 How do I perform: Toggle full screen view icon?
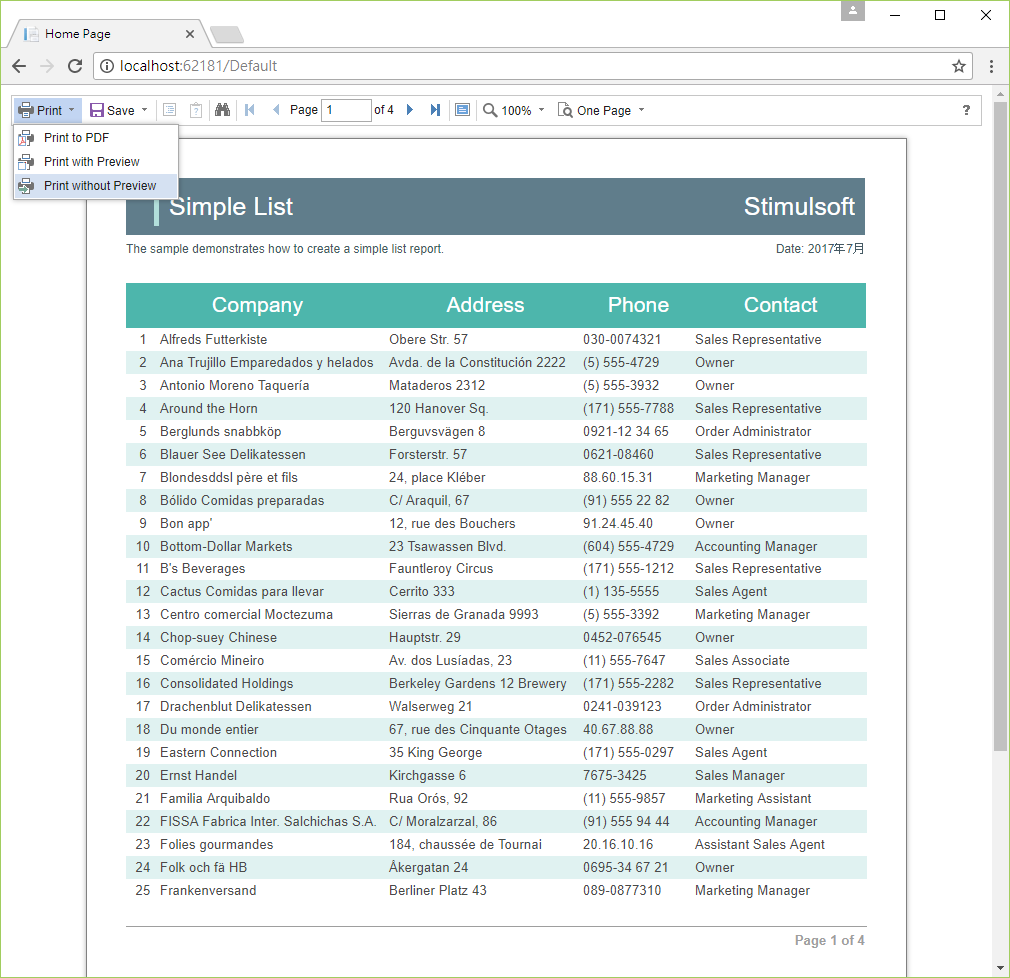462,110
